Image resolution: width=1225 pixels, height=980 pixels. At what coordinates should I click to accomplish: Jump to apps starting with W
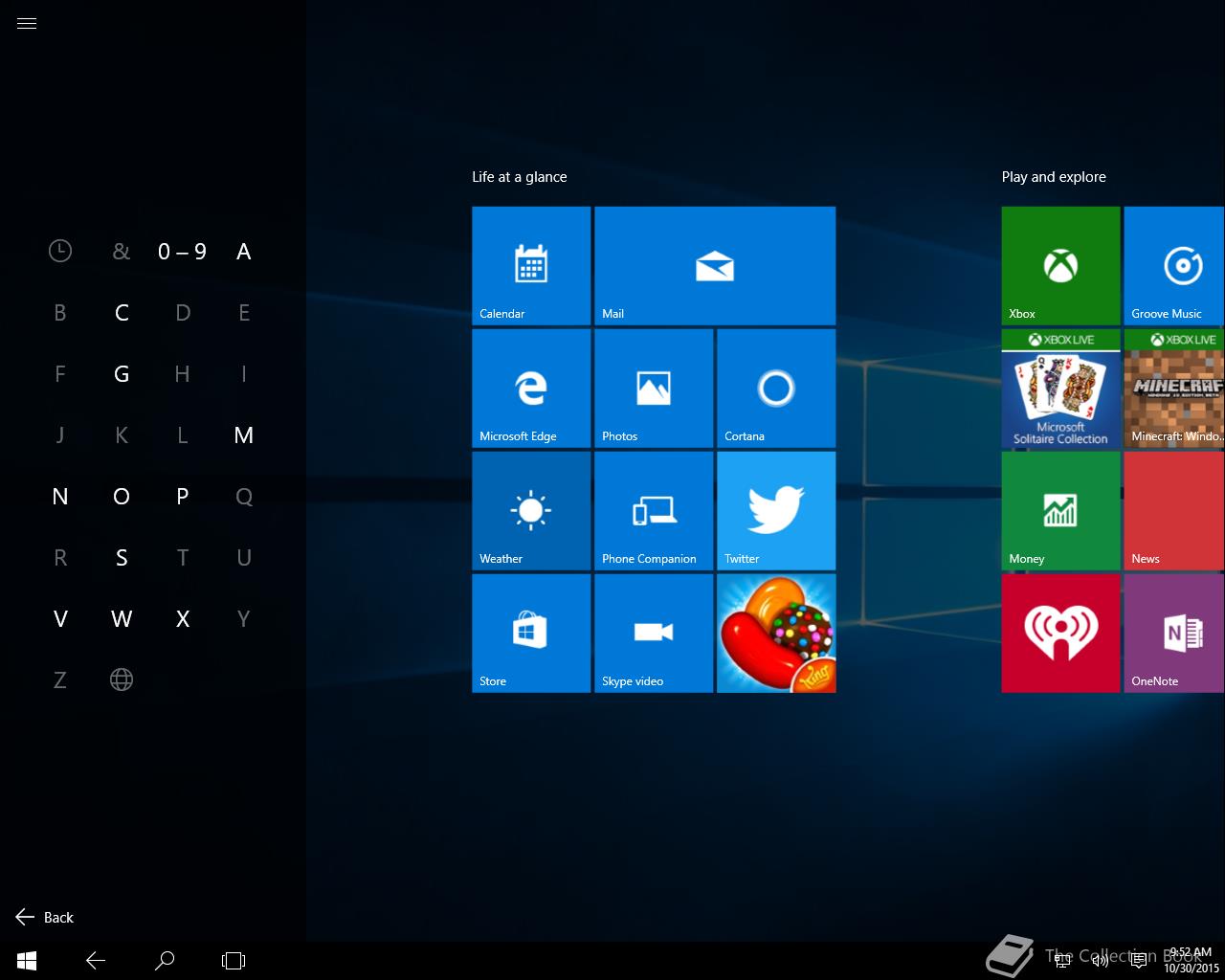pos(122,619)
